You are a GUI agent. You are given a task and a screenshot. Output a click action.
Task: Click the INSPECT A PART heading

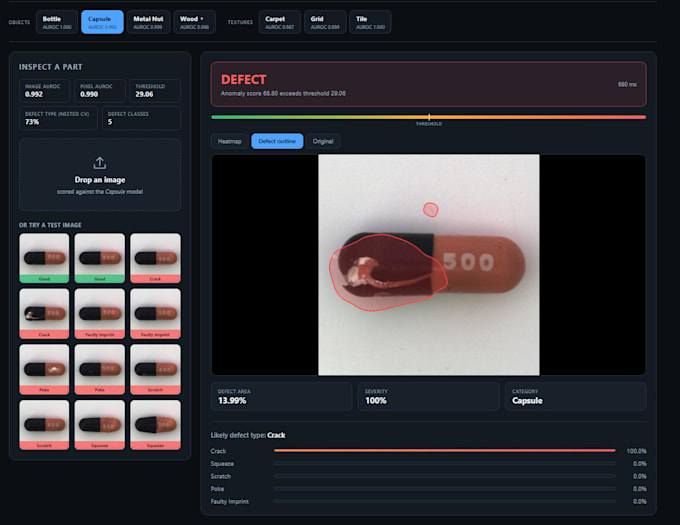pos(50,67)
